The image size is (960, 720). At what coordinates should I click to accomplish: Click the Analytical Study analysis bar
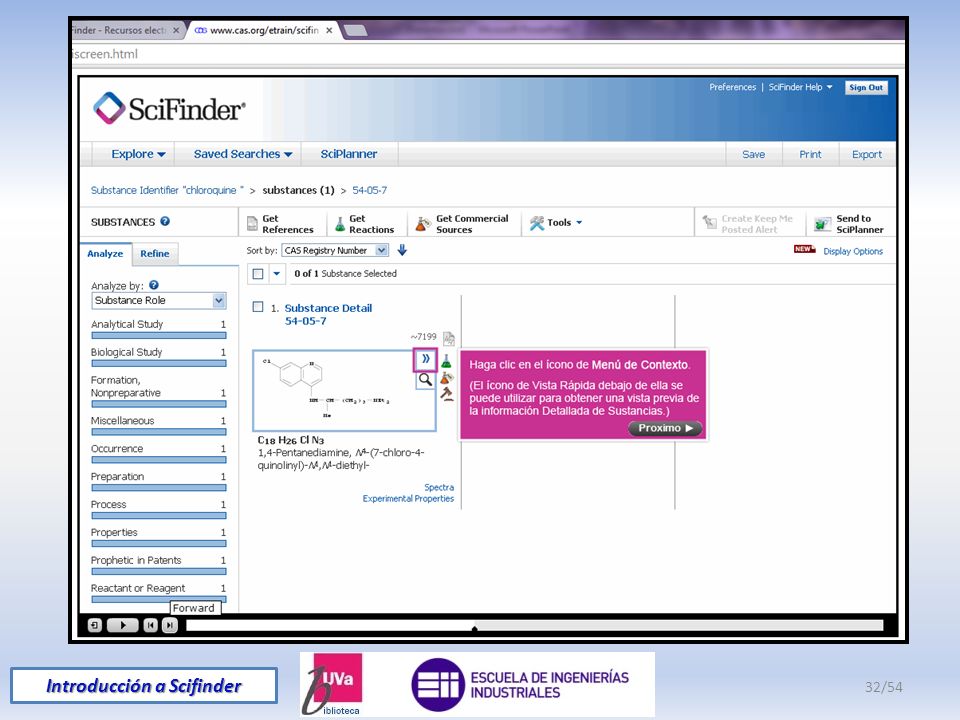tap(159, 336)
